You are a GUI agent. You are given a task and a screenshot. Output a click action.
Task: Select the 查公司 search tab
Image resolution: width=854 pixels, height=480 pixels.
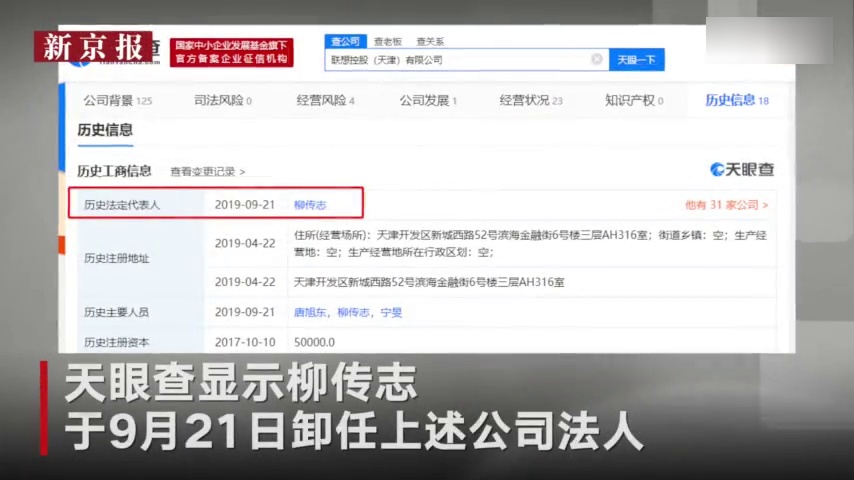click(x=345, y=41)
